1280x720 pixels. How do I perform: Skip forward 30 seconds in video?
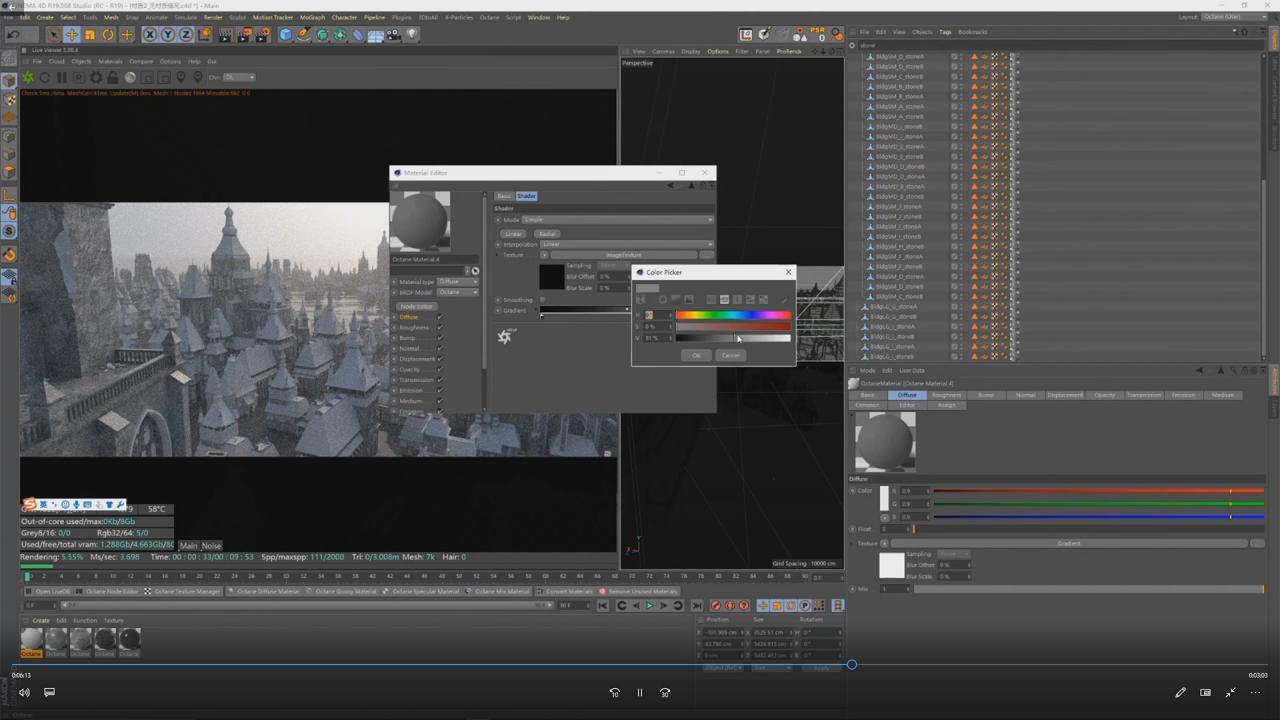coord(665,692)
